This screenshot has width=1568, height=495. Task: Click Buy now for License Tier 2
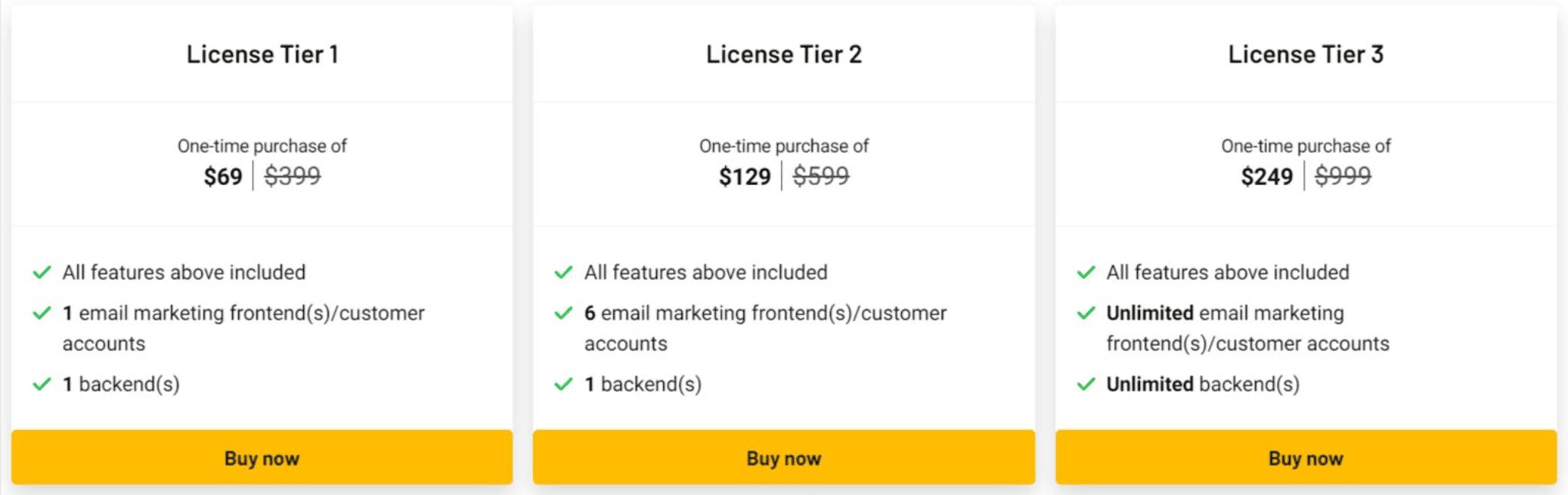coord(783,458)
